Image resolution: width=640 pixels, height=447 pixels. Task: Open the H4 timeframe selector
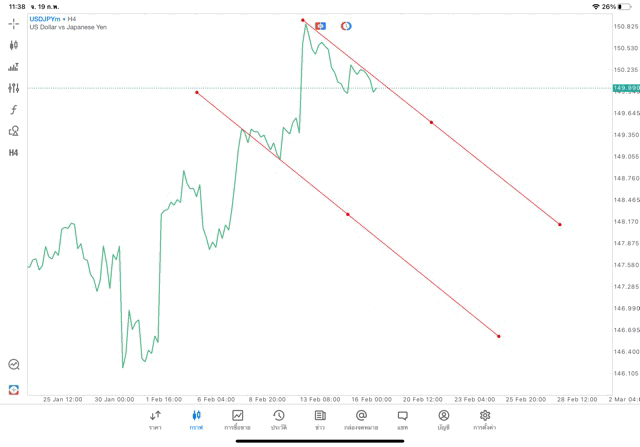(13, 152)
